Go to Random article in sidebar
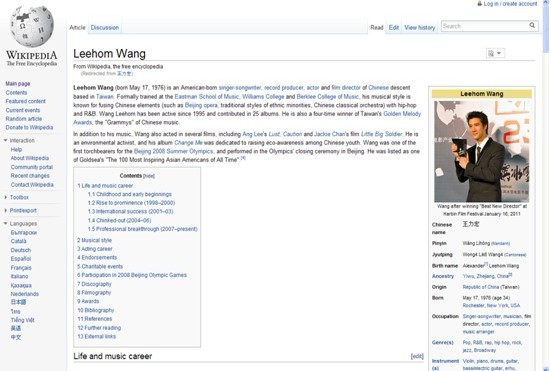This screenshot has height=371, width=550. point(24,119)
